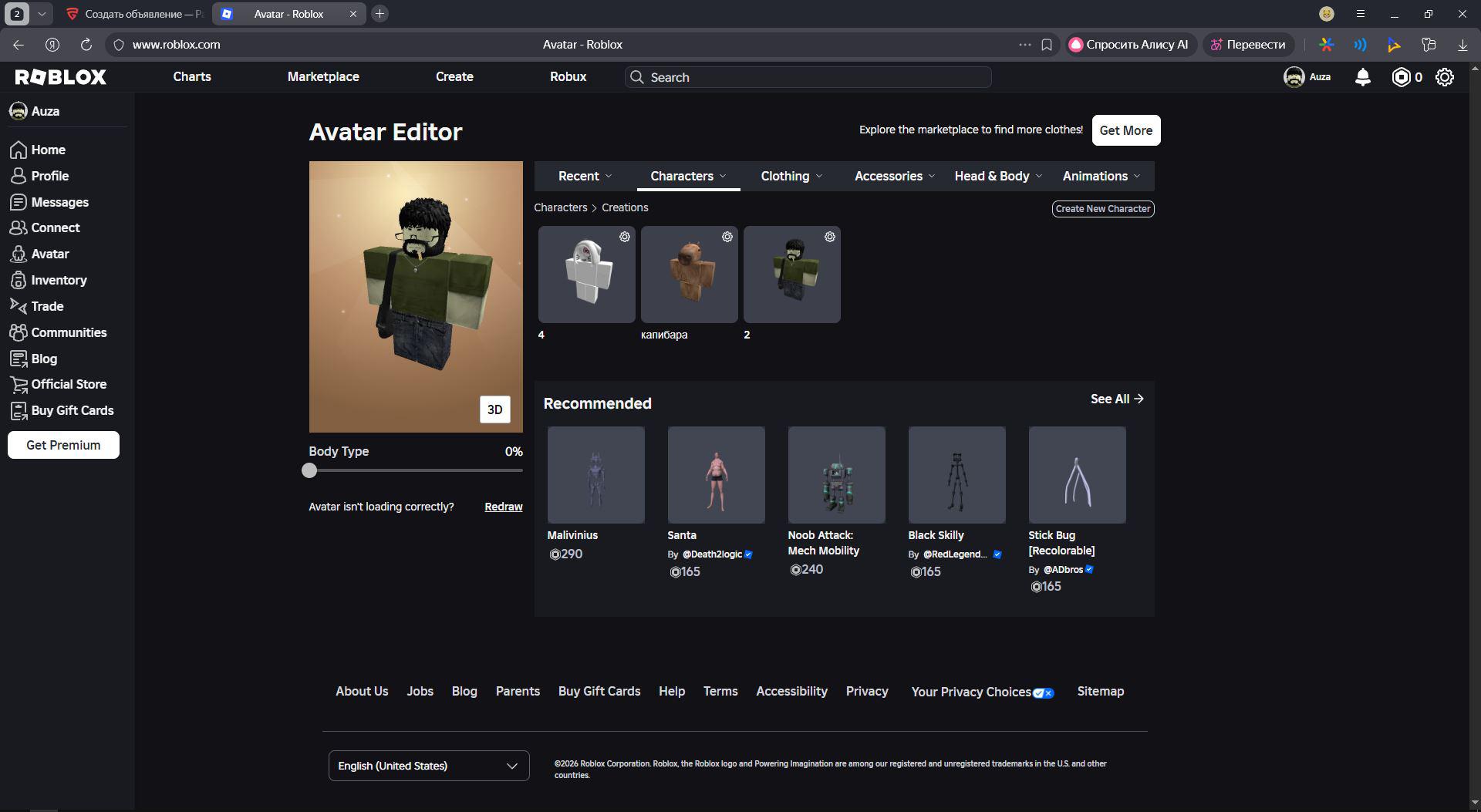Open Noob Attack: Mech Mobility item
Viewport: 1481px width, 812px height.
coord(837,475)
